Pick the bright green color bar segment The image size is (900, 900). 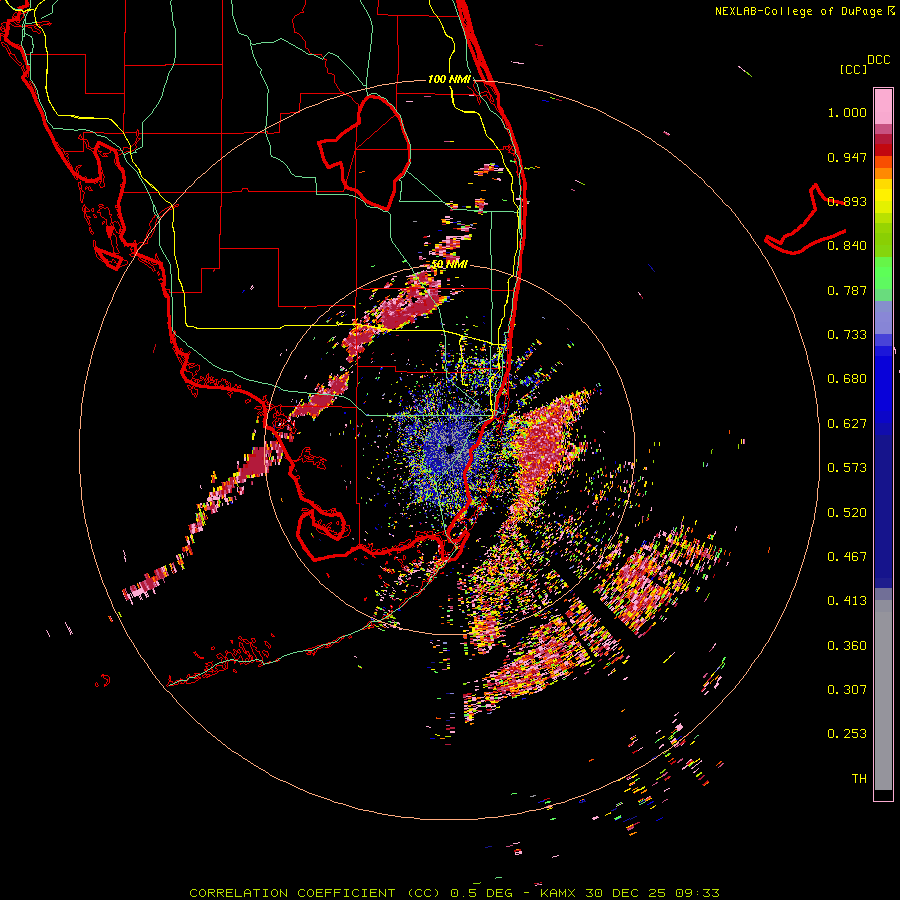tap(883, 273)
